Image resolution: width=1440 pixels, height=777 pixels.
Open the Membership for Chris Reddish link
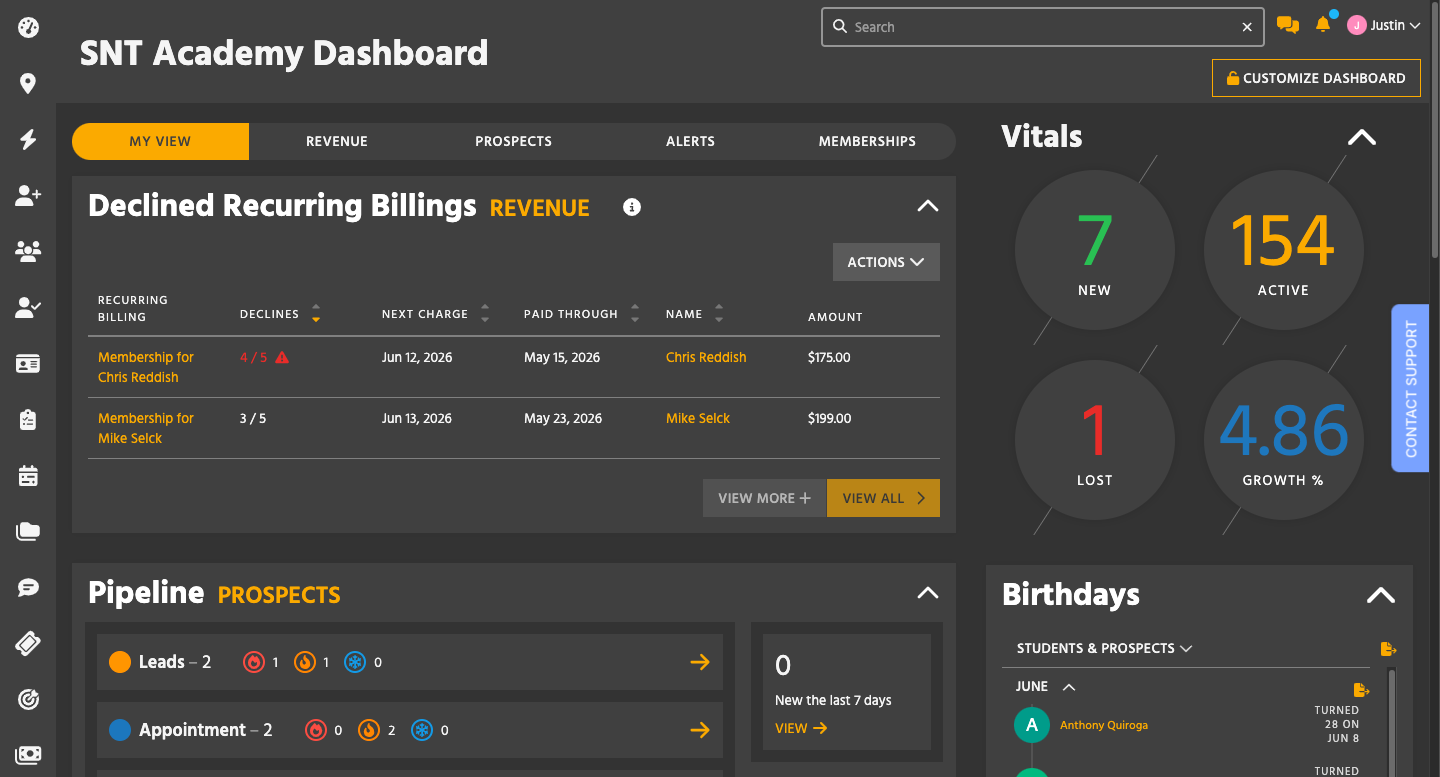tap(146, 367)
